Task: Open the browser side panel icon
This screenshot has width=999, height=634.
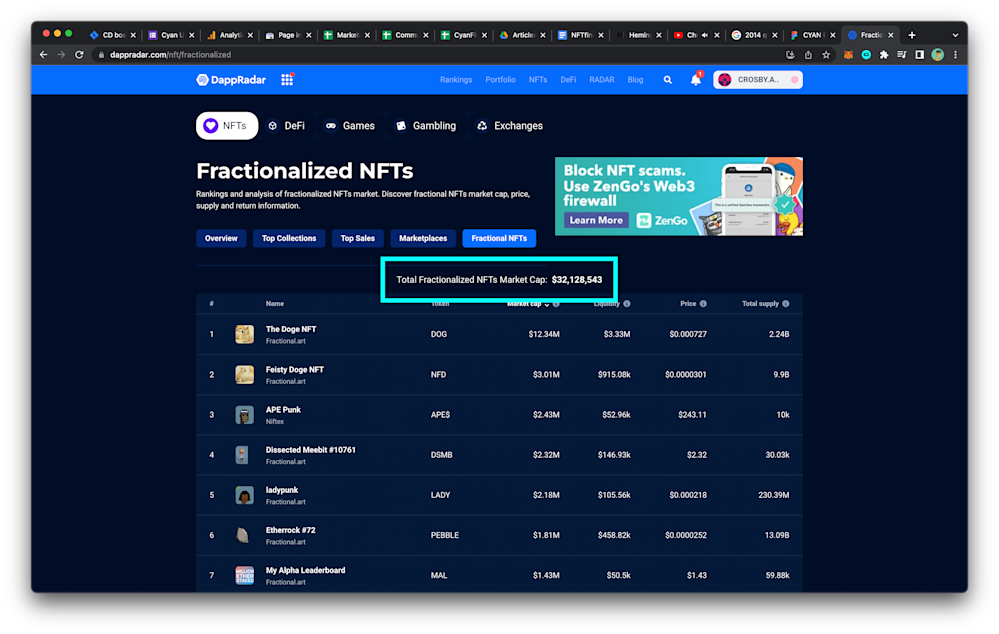Action: click(x=919, y=55)
